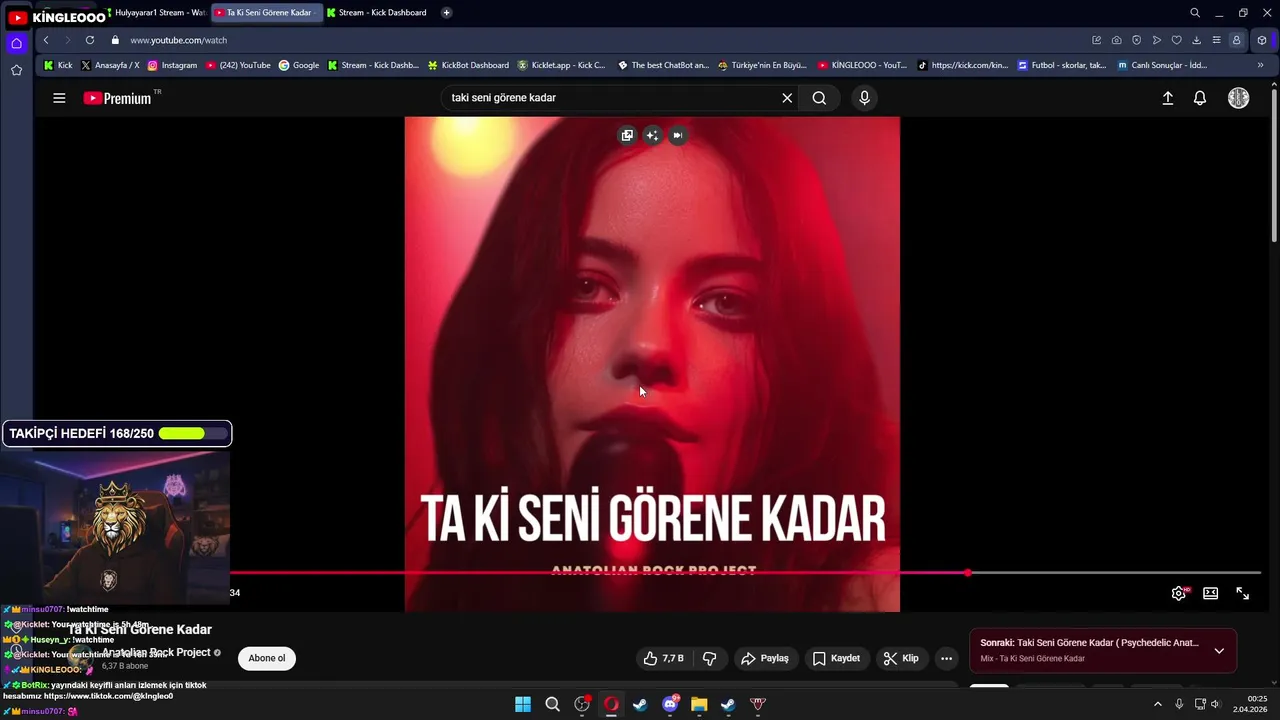Open the (242) YouTube bookmark
Screen dimensions: 1280x720
(238, 65)
